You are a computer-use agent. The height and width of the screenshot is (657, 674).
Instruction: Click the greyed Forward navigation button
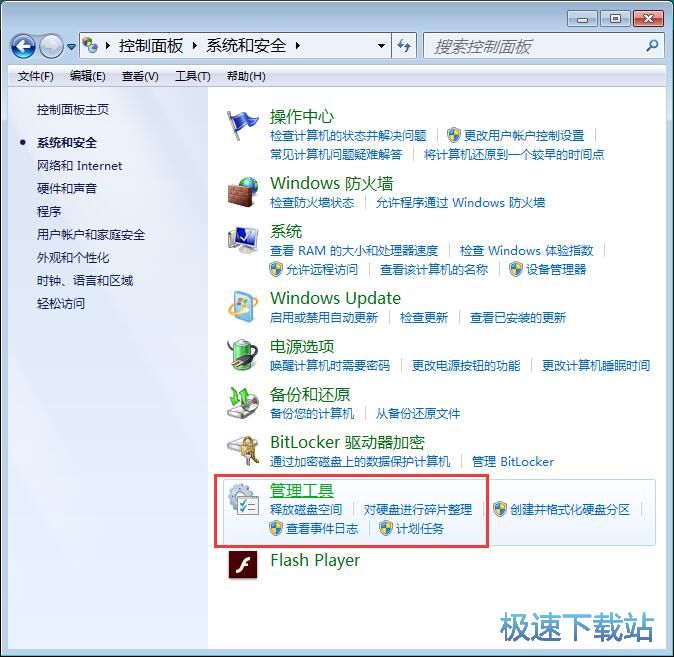coord(52,46)
